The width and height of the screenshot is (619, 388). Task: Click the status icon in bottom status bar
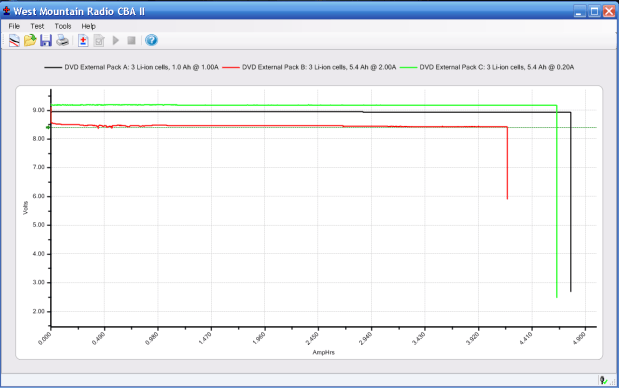(603, 381)
